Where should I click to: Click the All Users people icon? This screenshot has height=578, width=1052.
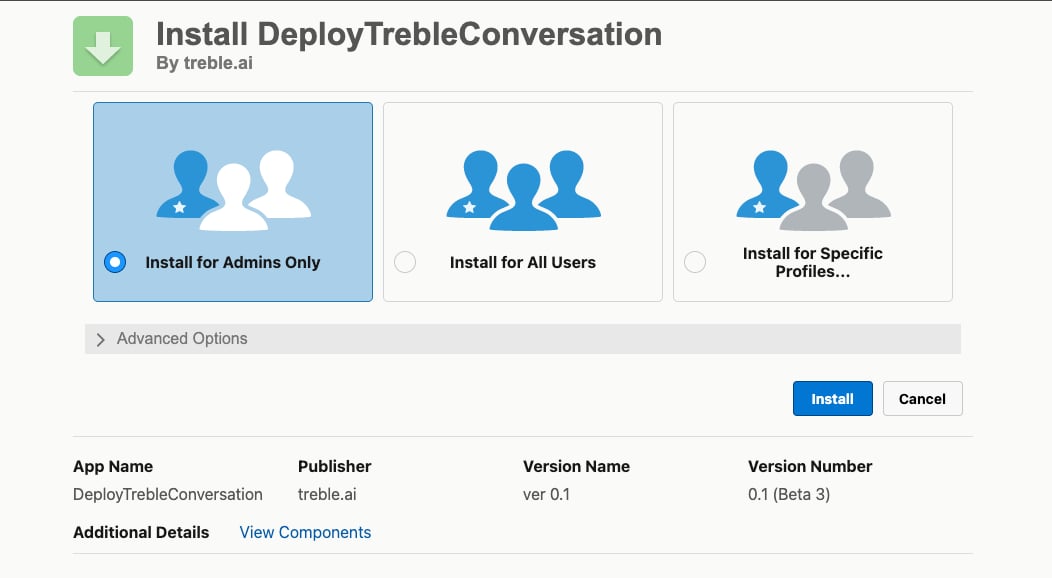coord(523,190)
